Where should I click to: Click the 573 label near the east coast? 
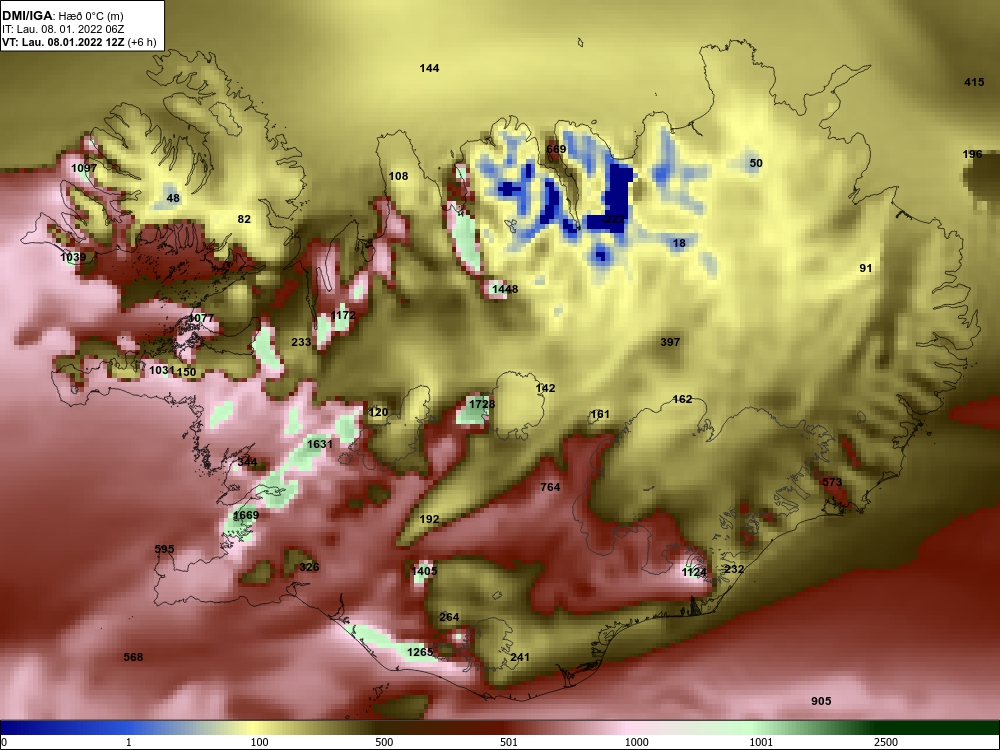point(832,483)
